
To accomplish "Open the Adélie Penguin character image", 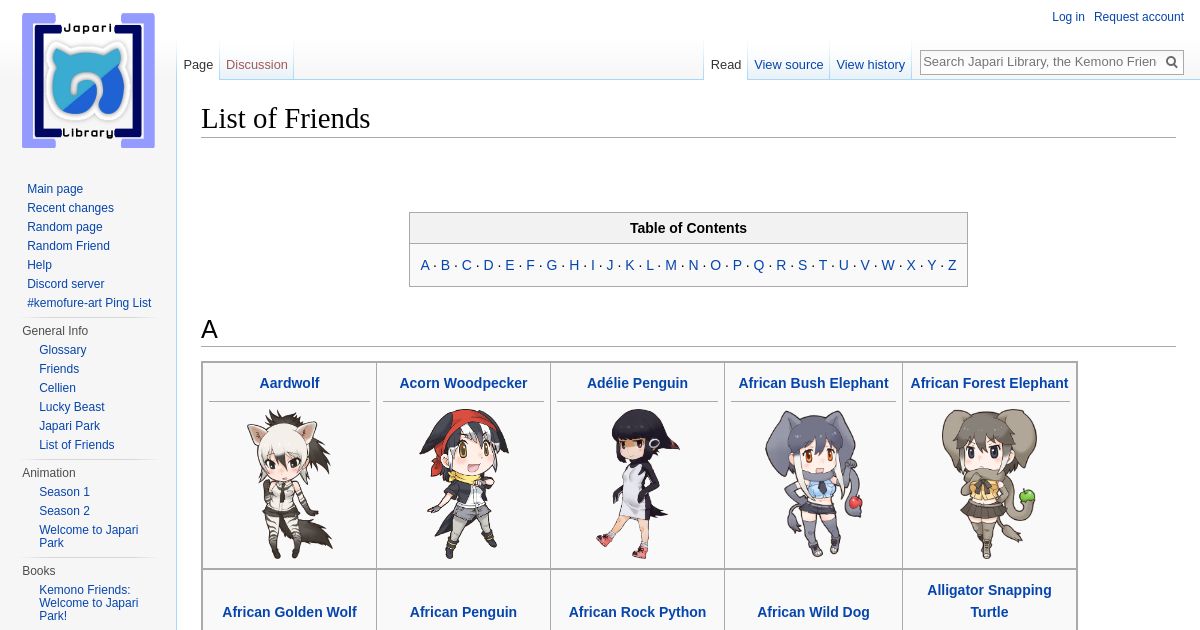I will point(637,484).
